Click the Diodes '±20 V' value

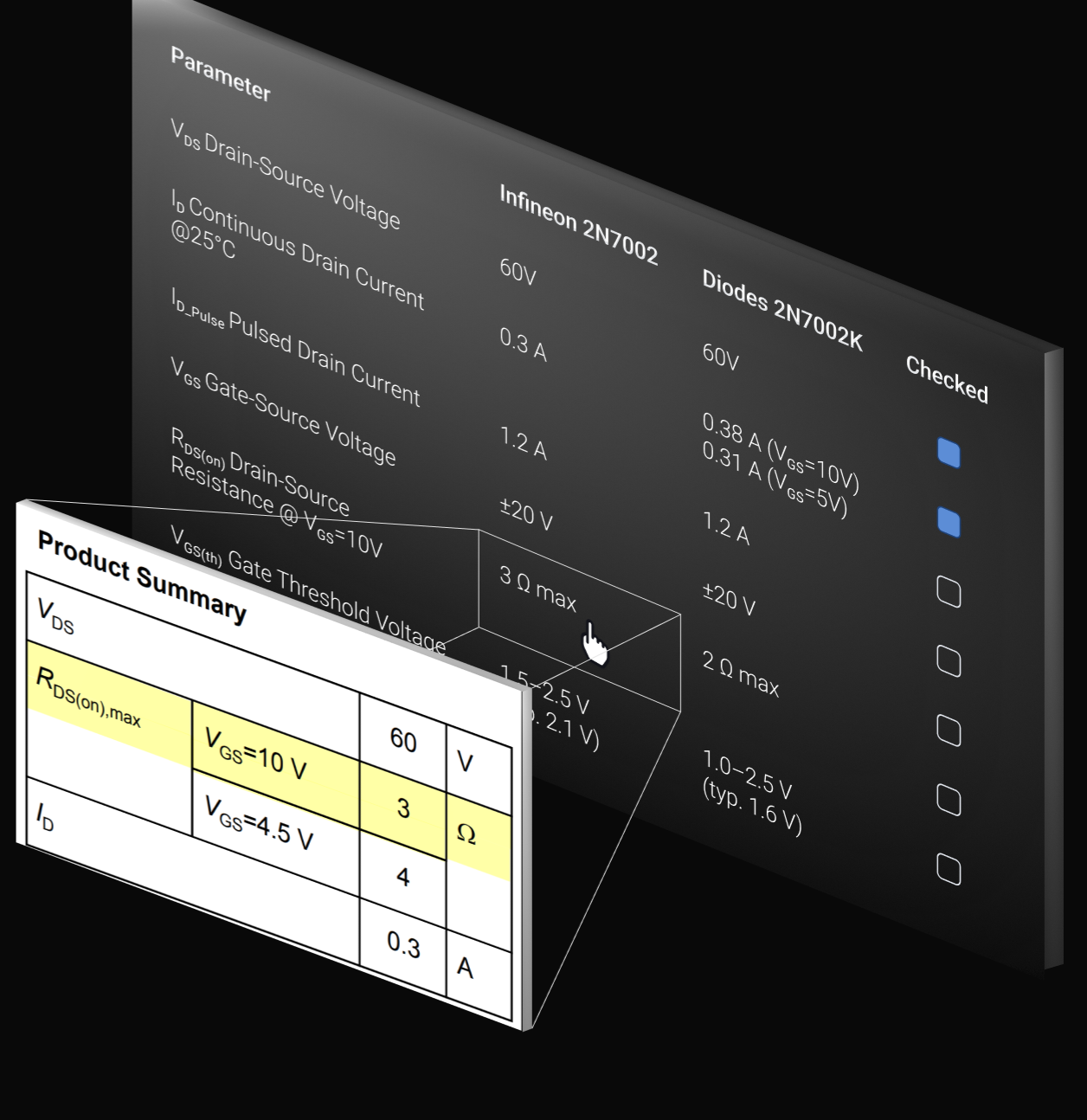[729, 598]
